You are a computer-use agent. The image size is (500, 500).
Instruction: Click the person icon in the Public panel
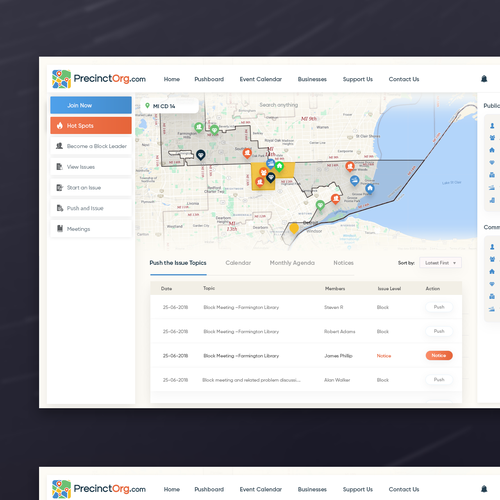click(492, 126)
